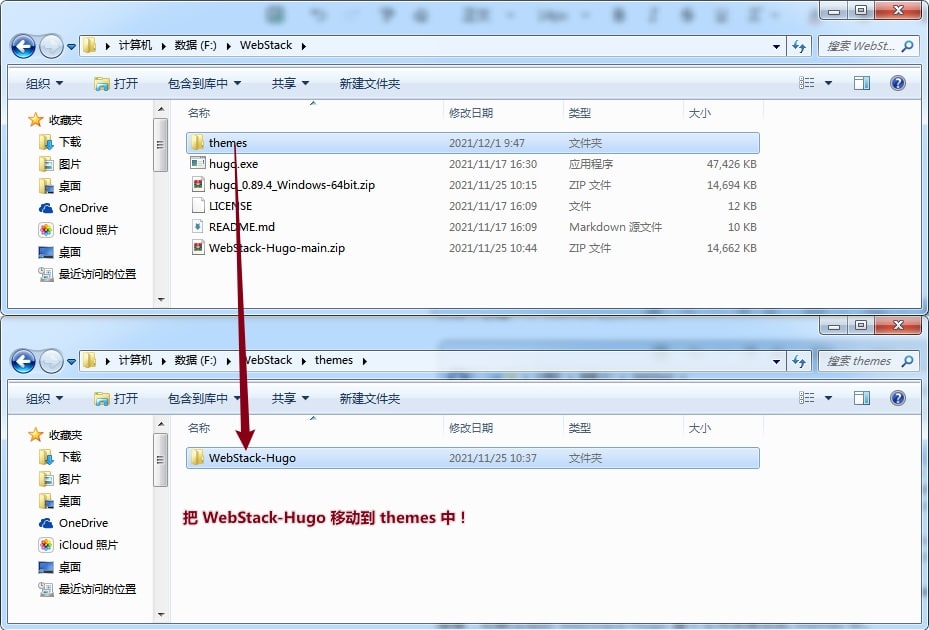Click 打开 button in bottom window toolbar
The image size is (929, 630).
point(116,398)
